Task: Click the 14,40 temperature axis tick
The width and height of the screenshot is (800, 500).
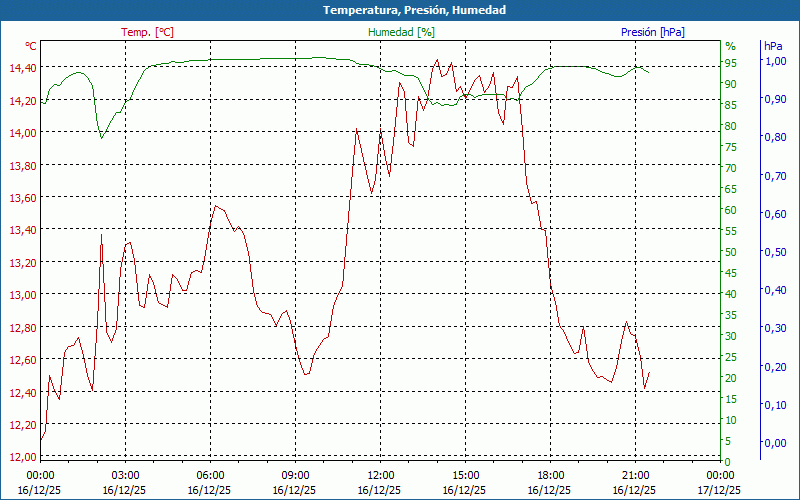Action: coord(22,68)
